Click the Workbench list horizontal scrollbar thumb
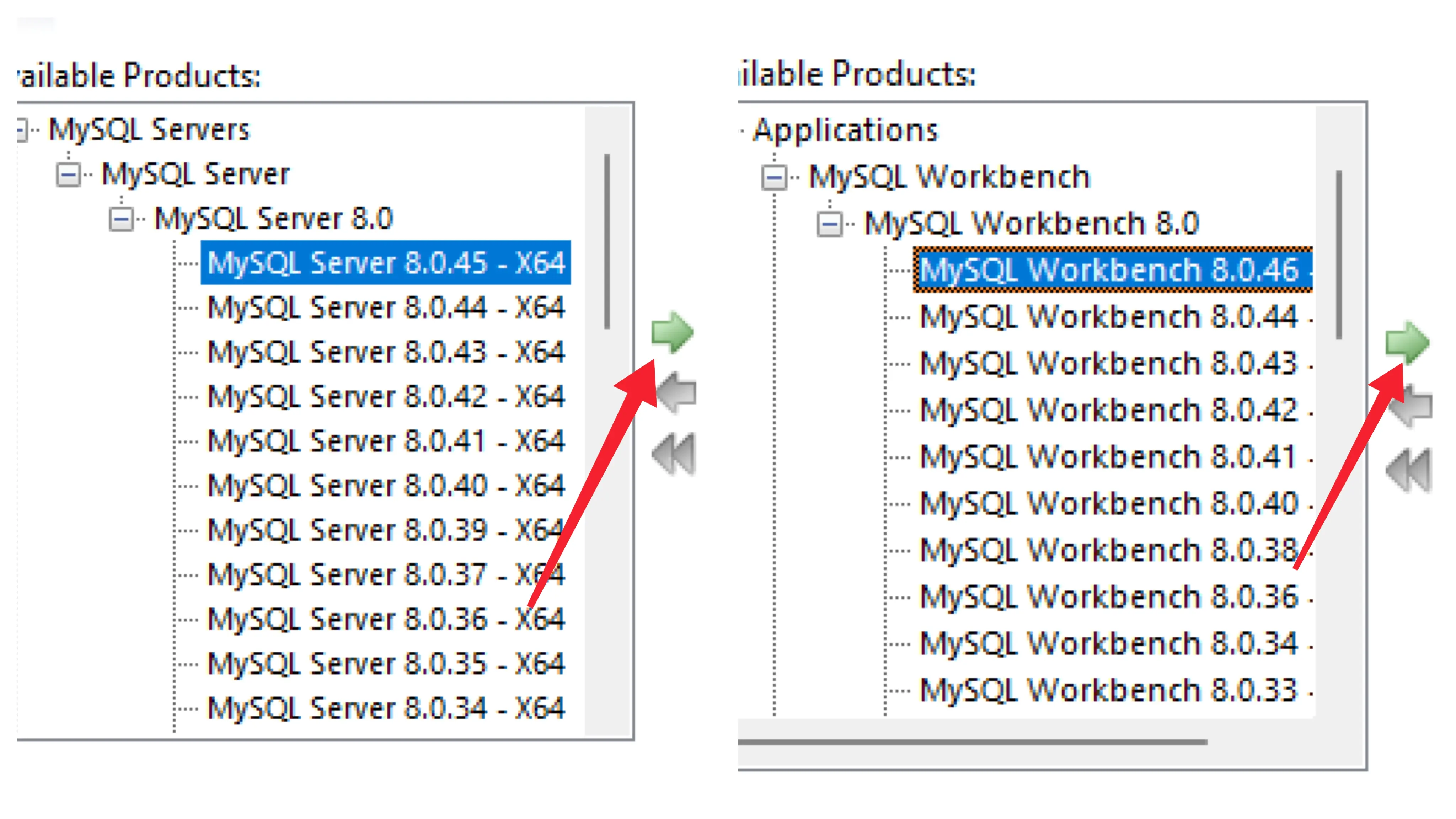This screenshot has width=1456, height=819. pos(973,742)
